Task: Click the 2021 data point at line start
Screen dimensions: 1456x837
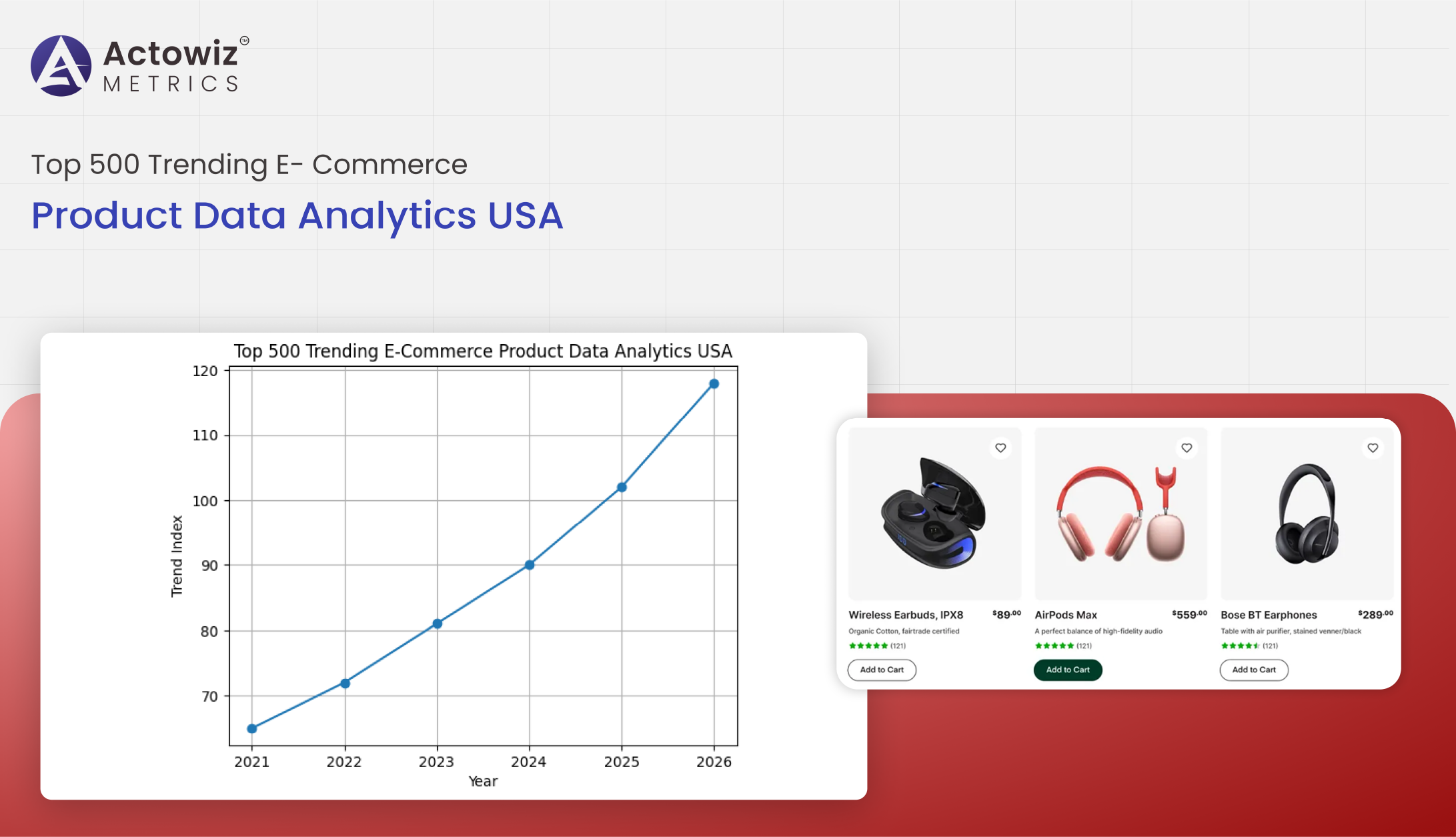Action: coord(252,728)
